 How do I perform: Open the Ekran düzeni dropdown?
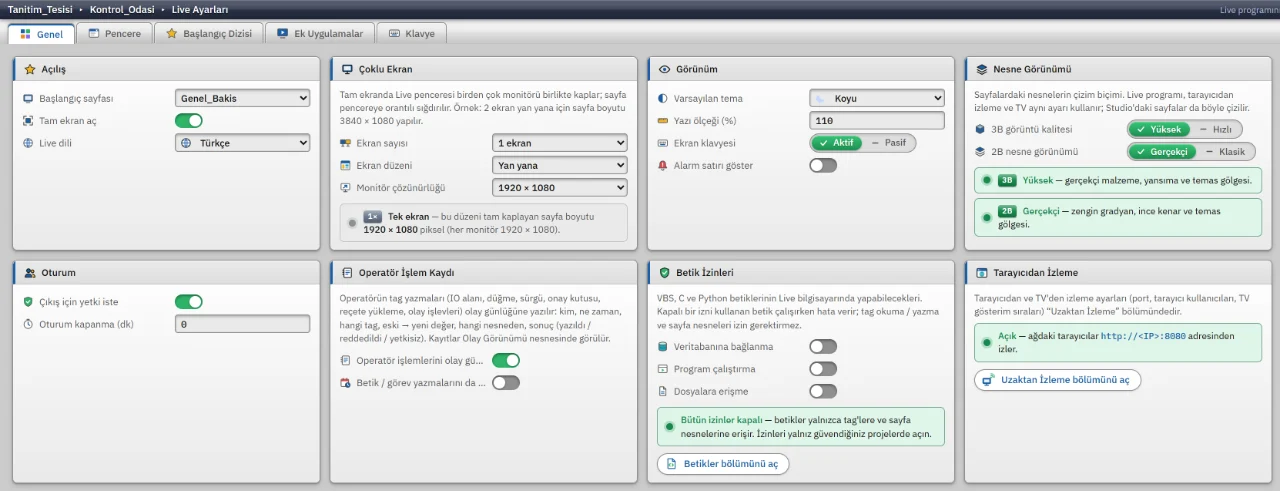[x=559, y=165]
